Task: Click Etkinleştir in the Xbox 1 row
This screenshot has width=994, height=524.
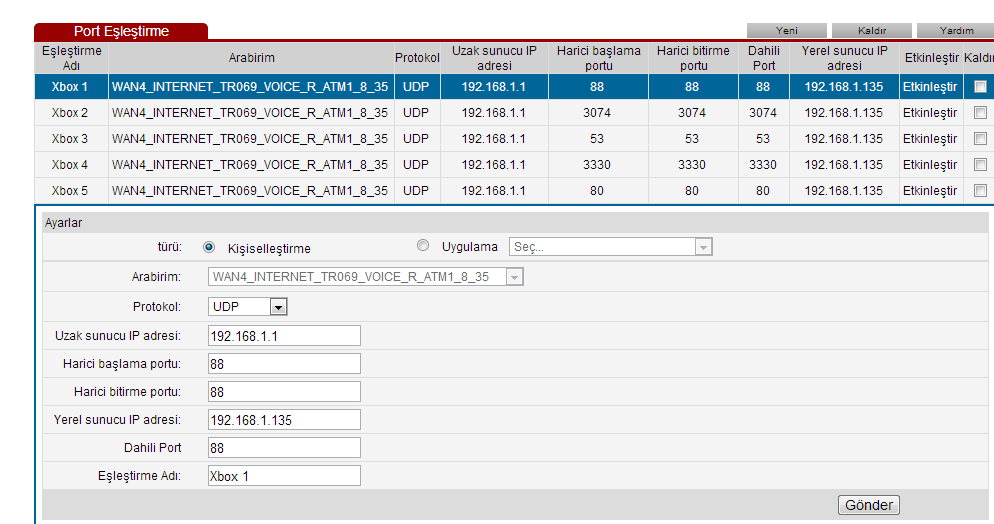Action: (x=930, y=87)
